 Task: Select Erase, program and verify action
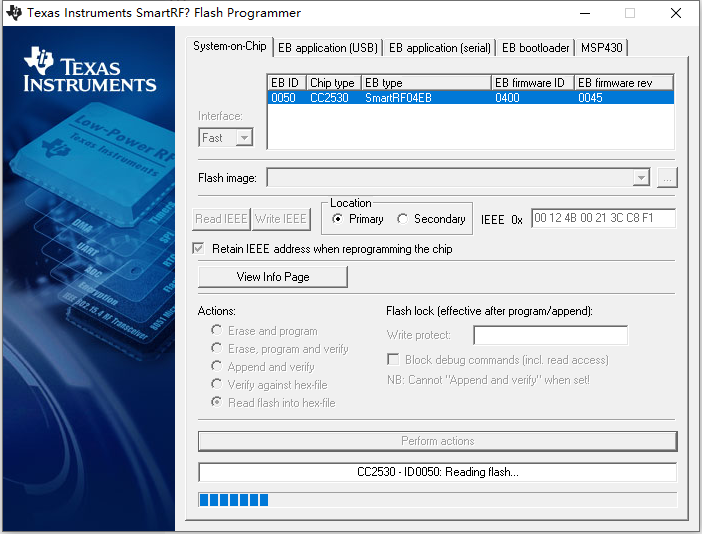click(x=217, y=348)
